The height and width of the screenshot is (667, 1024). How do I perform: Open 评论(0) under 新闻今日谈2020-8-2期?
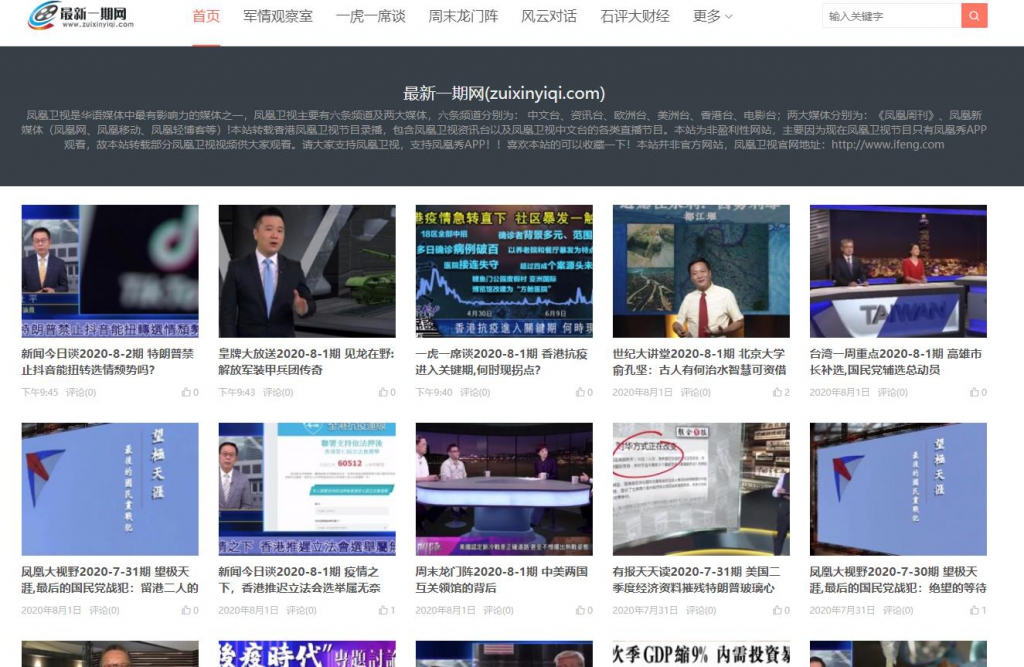(x=81, y=393)
